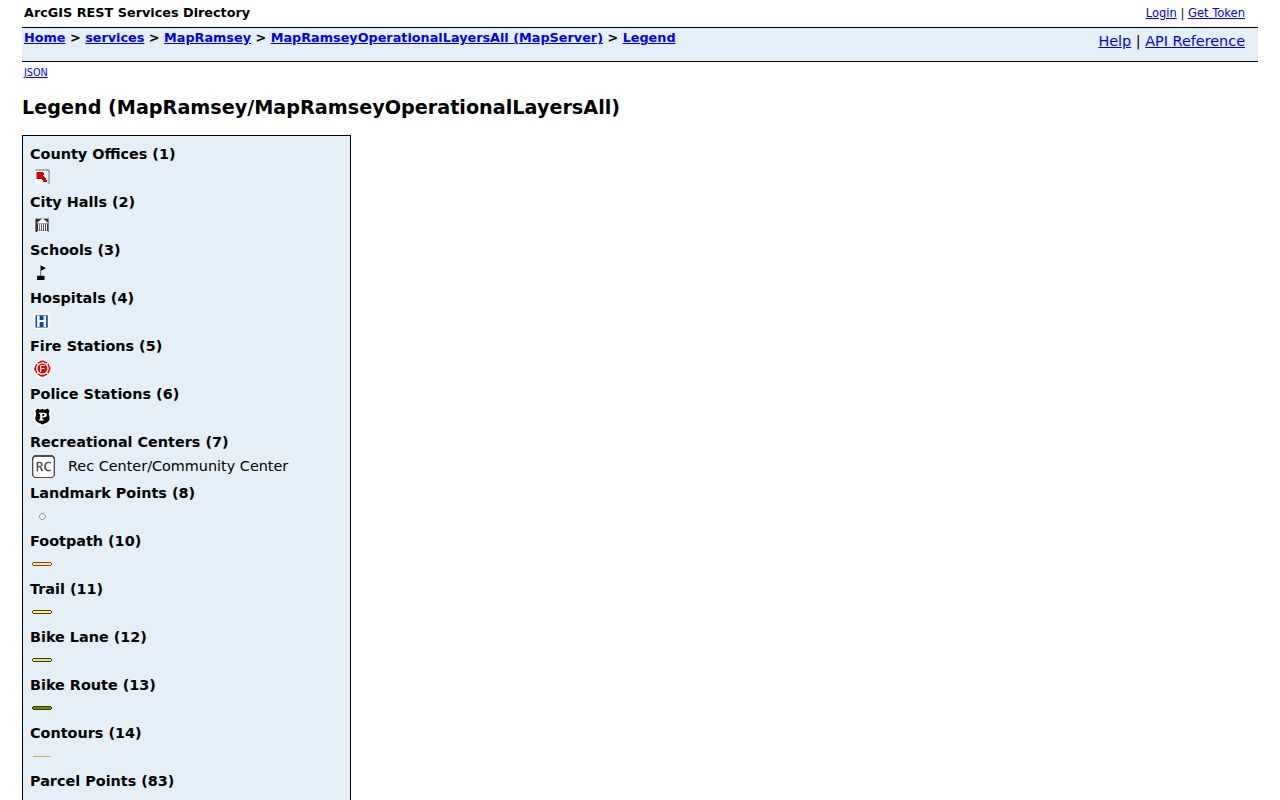1280x800 pixels.
Task: Click the Schools flag icon
Action: pyautogui.click(x=42, y=273)
